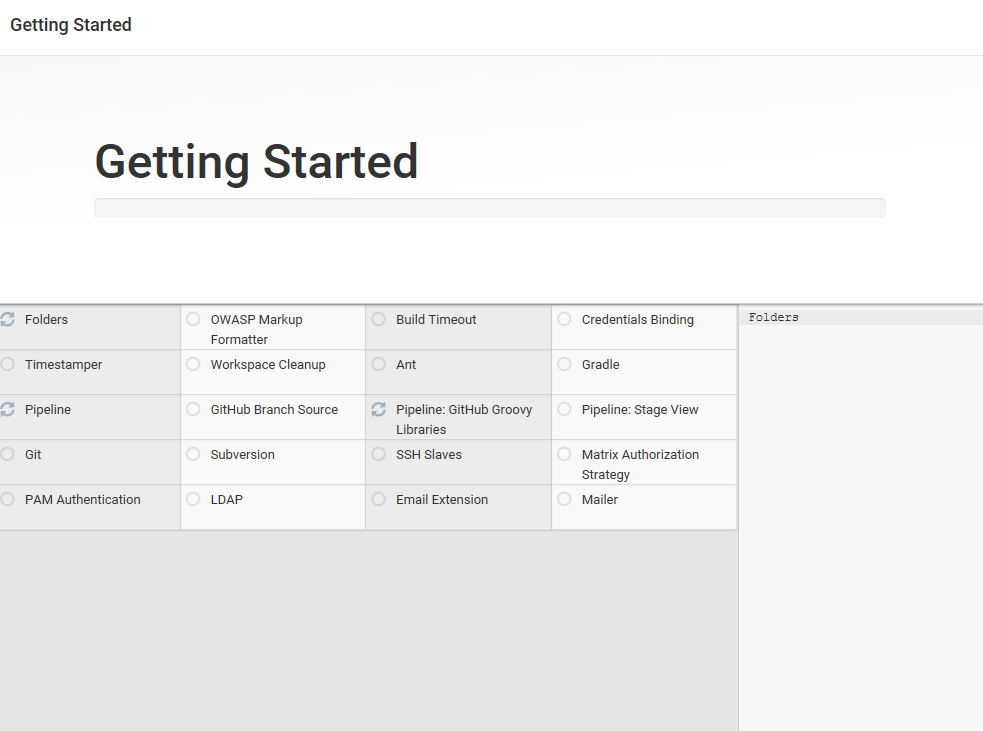Click the GitHub Branch Source label
Image resolution: width=983 pixels, height=731 pixels.
[x=274, y=409]
